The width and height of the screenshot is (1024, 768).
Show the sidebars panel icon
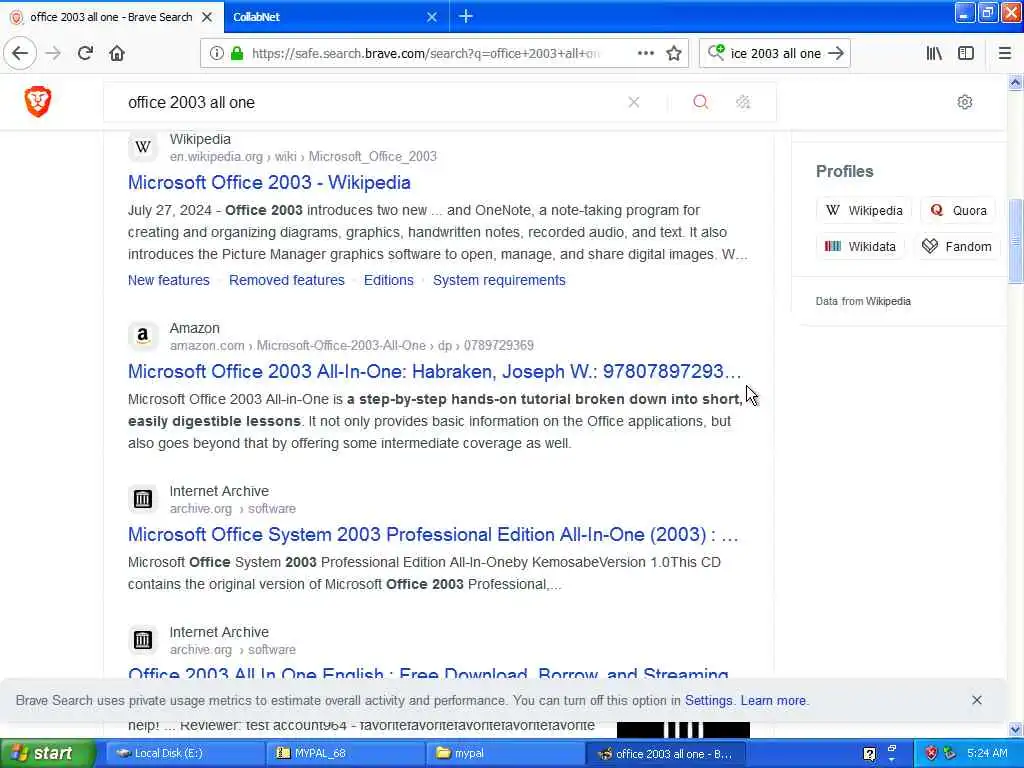[x=966, y=54]
